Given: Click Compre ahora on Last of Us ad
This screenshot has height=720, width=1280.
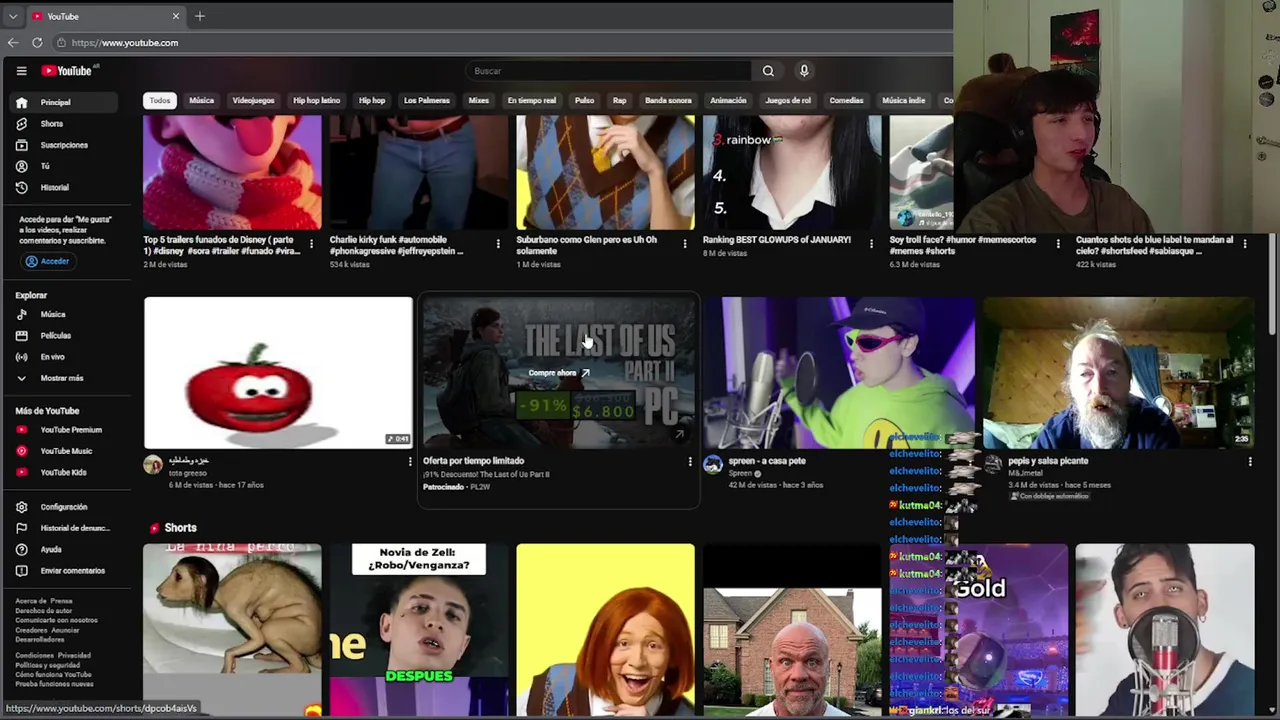Looking at the screenshot, I should [x=559, y=373].
